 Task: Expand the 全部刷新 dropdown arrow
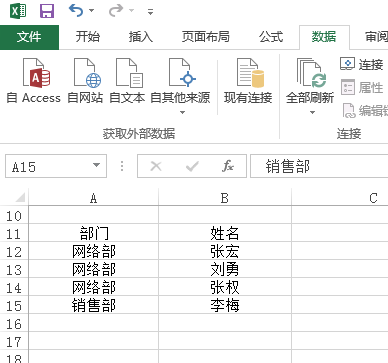312,112
